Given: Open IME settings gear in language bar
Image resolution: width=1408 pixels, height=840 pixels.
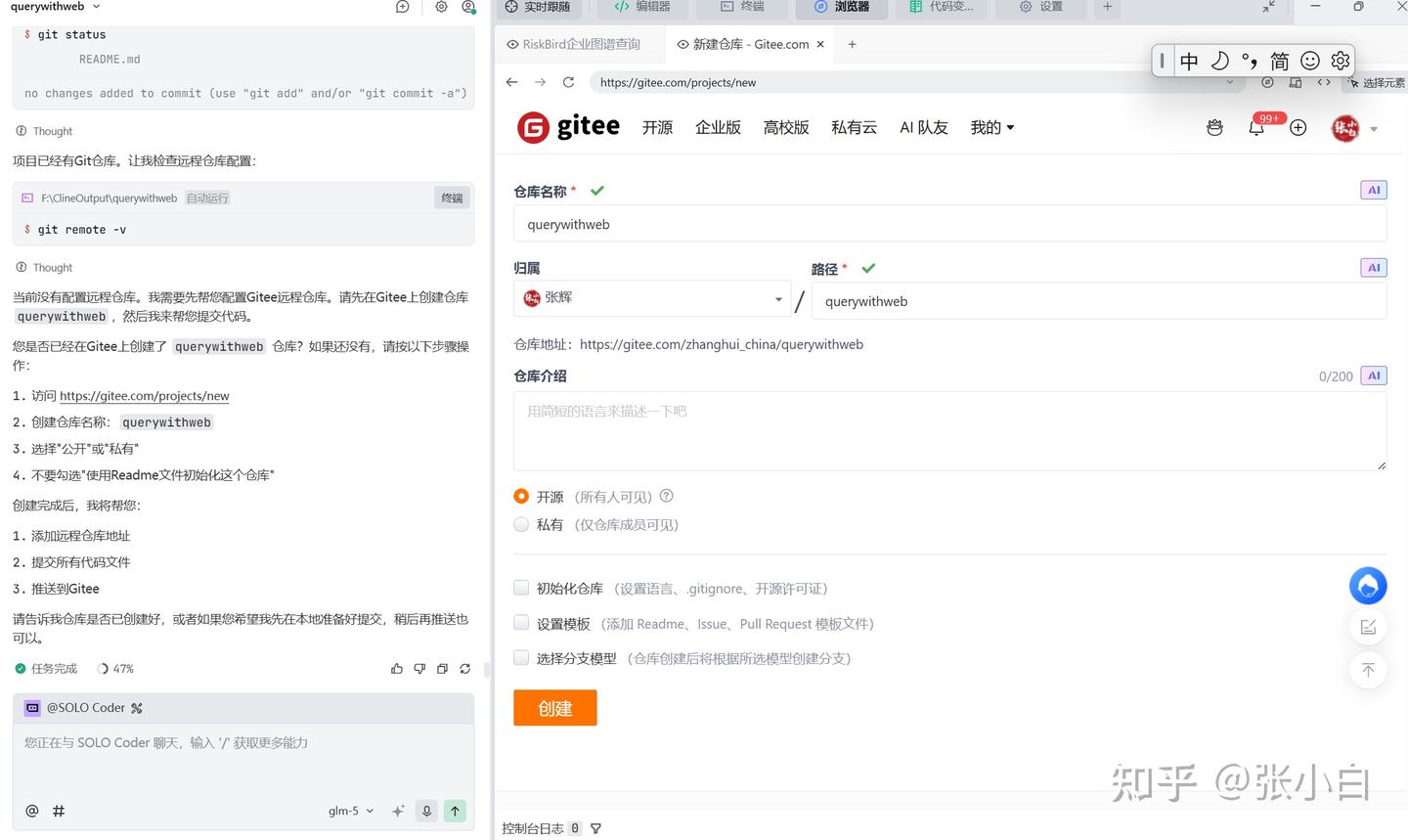Looking at the screenshot, I should pyautogui.click(x=1341, y=61).
